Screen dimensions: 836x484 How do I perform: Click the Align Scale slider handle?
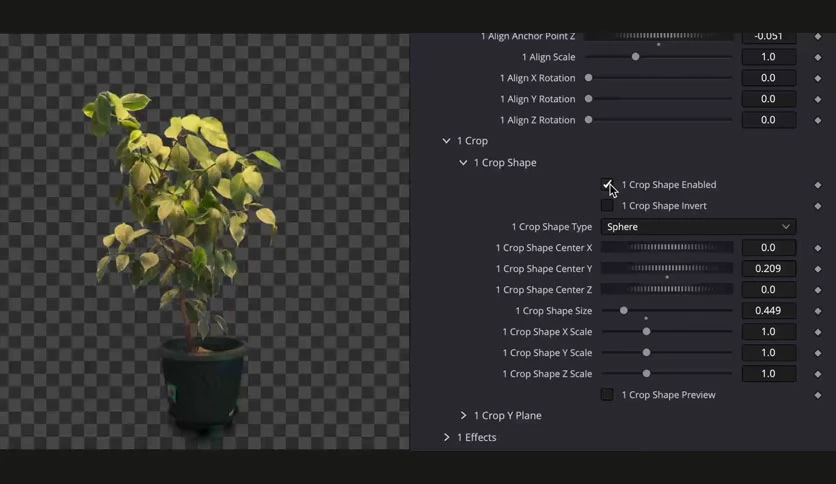[635, 57]
